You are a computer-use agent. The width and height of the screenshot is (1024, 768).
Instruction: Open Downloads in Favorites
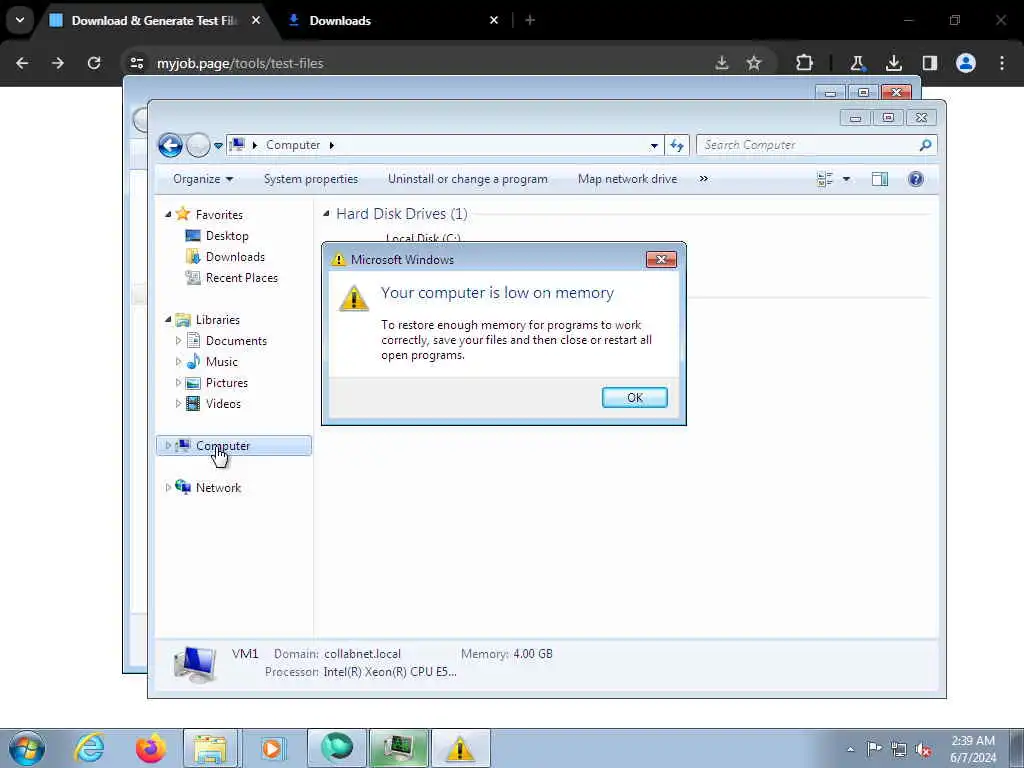[x=235, y=257]
